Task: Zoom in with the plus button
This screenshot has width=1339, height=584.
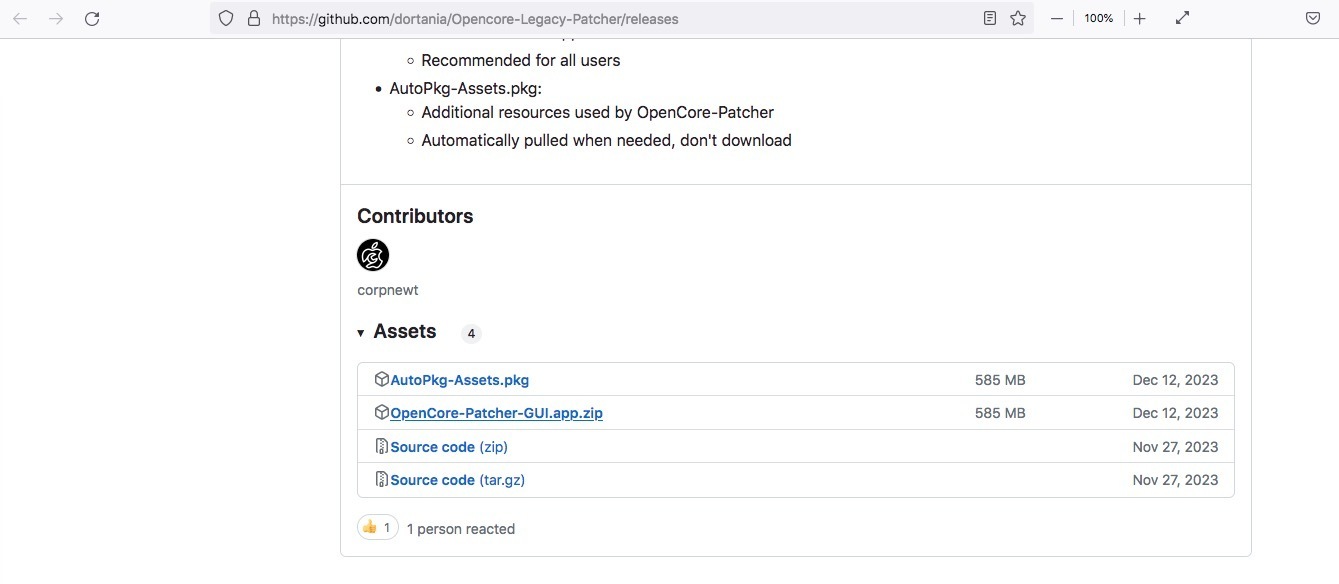Action: (x=1139, y=18)
